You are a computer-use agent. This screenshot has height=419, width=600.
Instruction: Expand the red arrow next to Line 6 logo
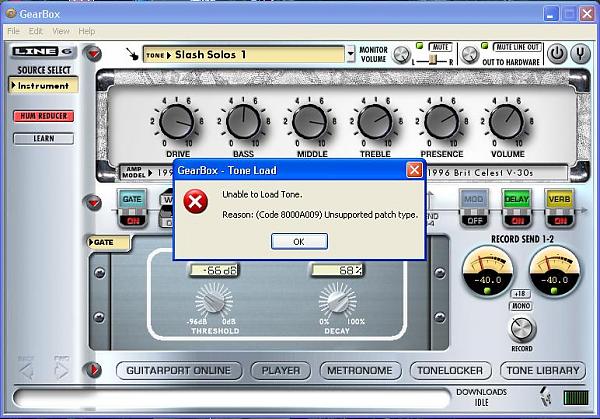tap(93, 54)
